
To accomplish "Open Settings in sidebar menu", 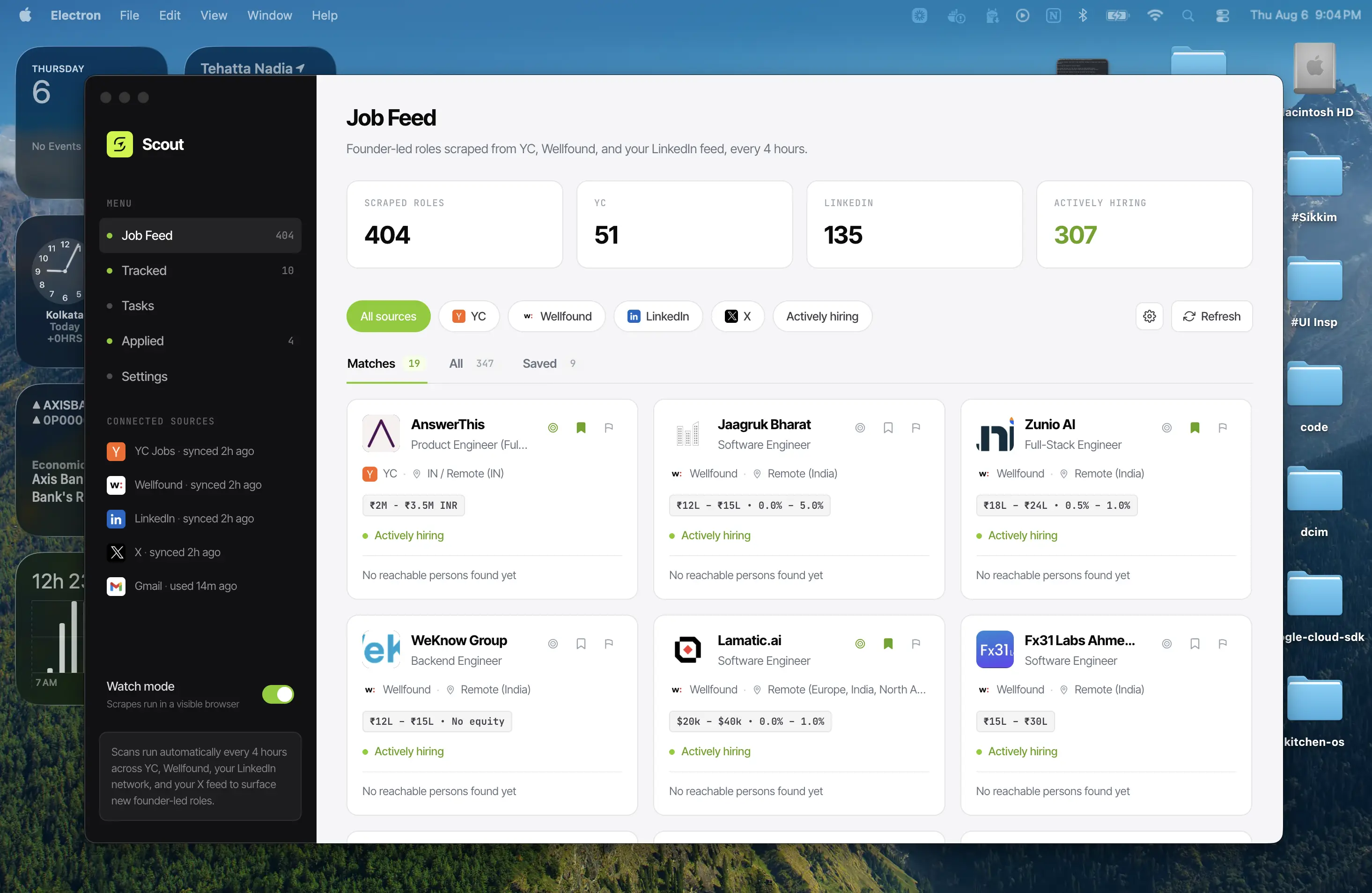I will (x=200, y=376).
